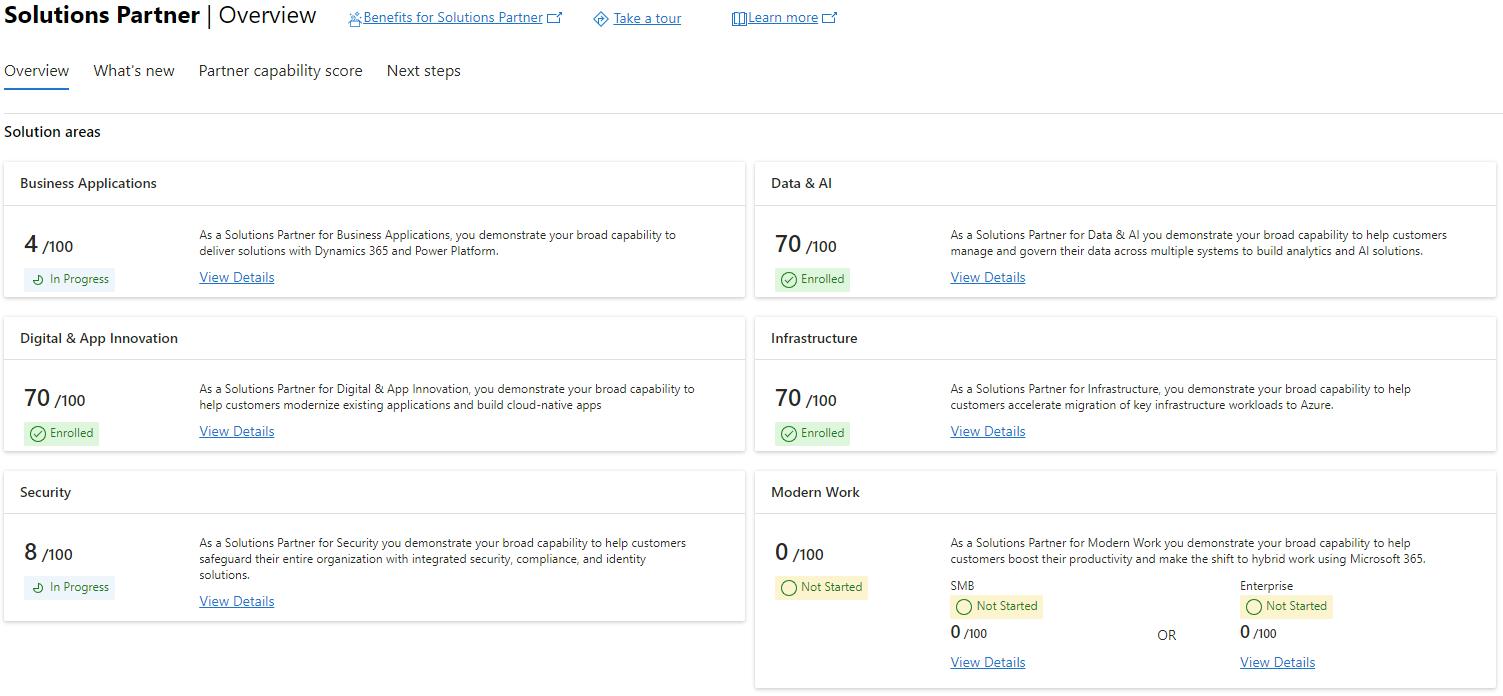Click the Digital & App Innovation score 70/100
The width and height of the screenshot is (1503, 696).
tap(55, 399)
